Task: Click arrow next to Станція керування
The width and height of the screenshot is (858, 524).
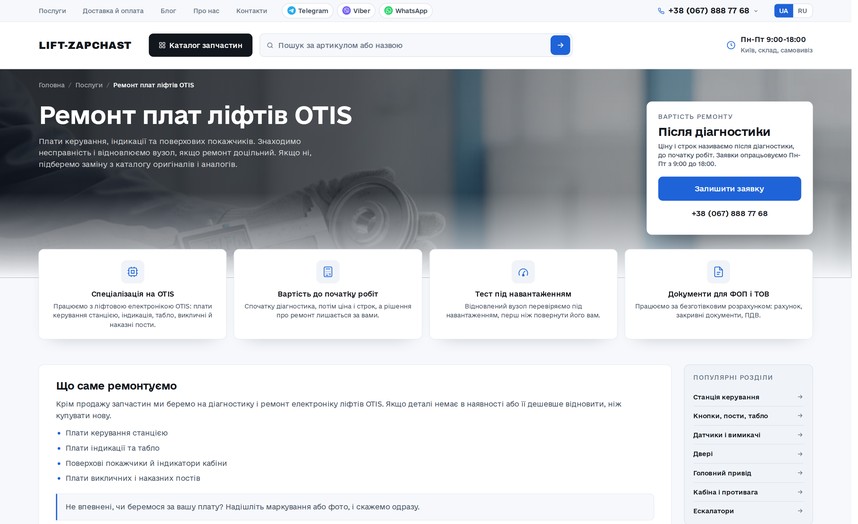Action: pyautogui.click(x=800, y=397)
